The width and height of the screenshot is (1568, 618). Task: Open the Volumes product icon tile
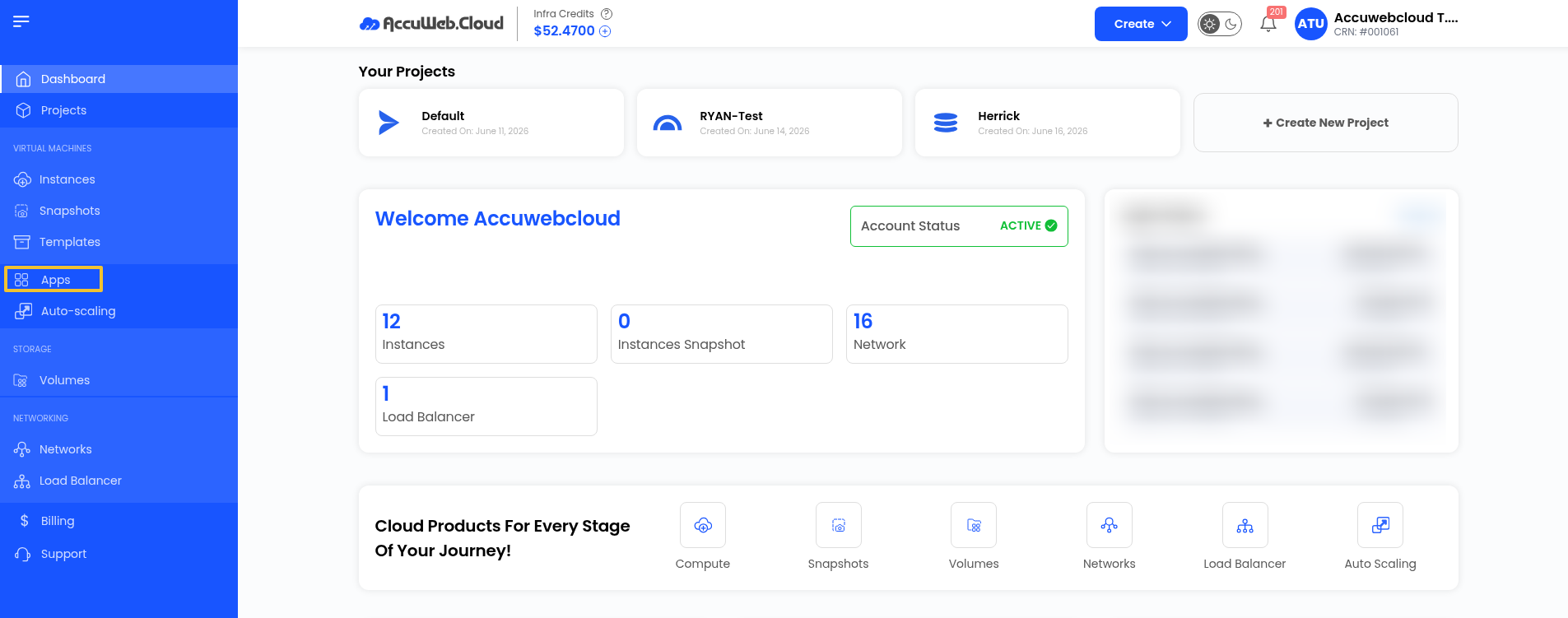pyautogui.click(x=974, y=525)
